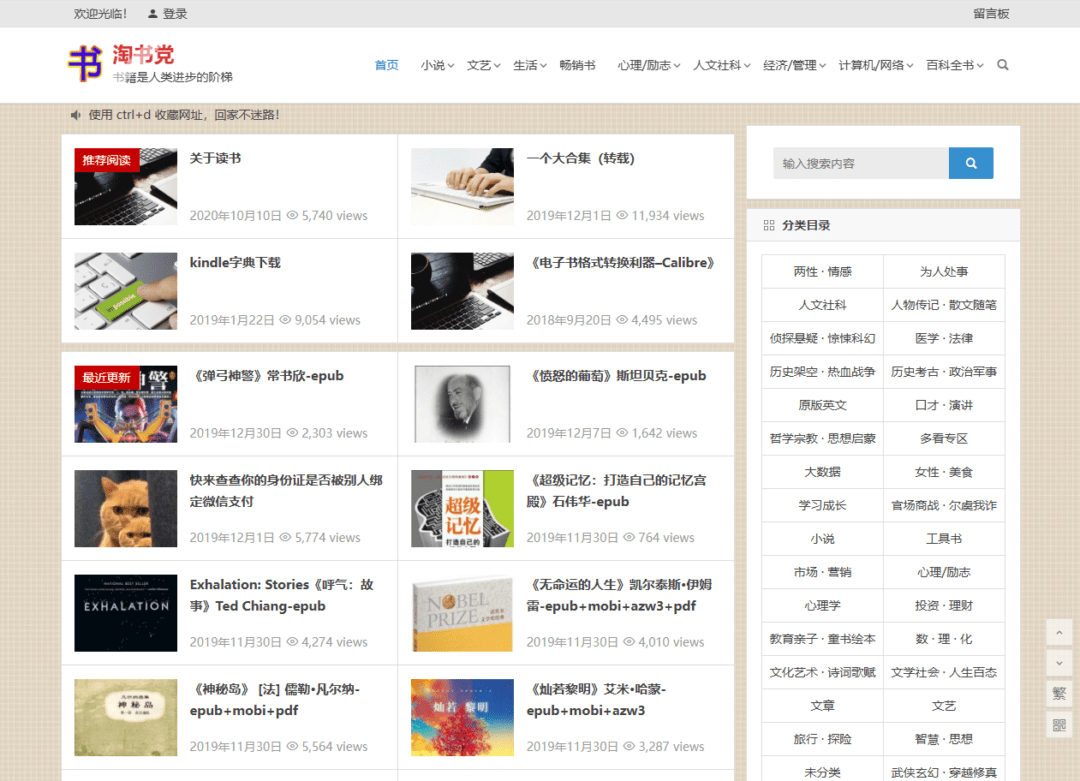Select the 侦探悬疑·惊悚科幻 category

click(822, 338)
